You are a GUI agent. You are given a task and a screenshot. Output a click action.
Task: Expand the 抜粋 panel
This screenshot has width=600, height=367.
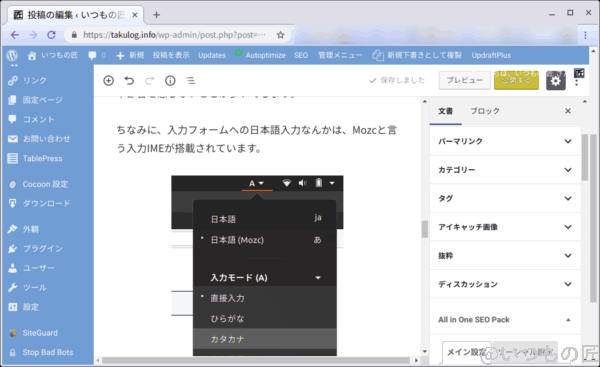coord(505,256)
